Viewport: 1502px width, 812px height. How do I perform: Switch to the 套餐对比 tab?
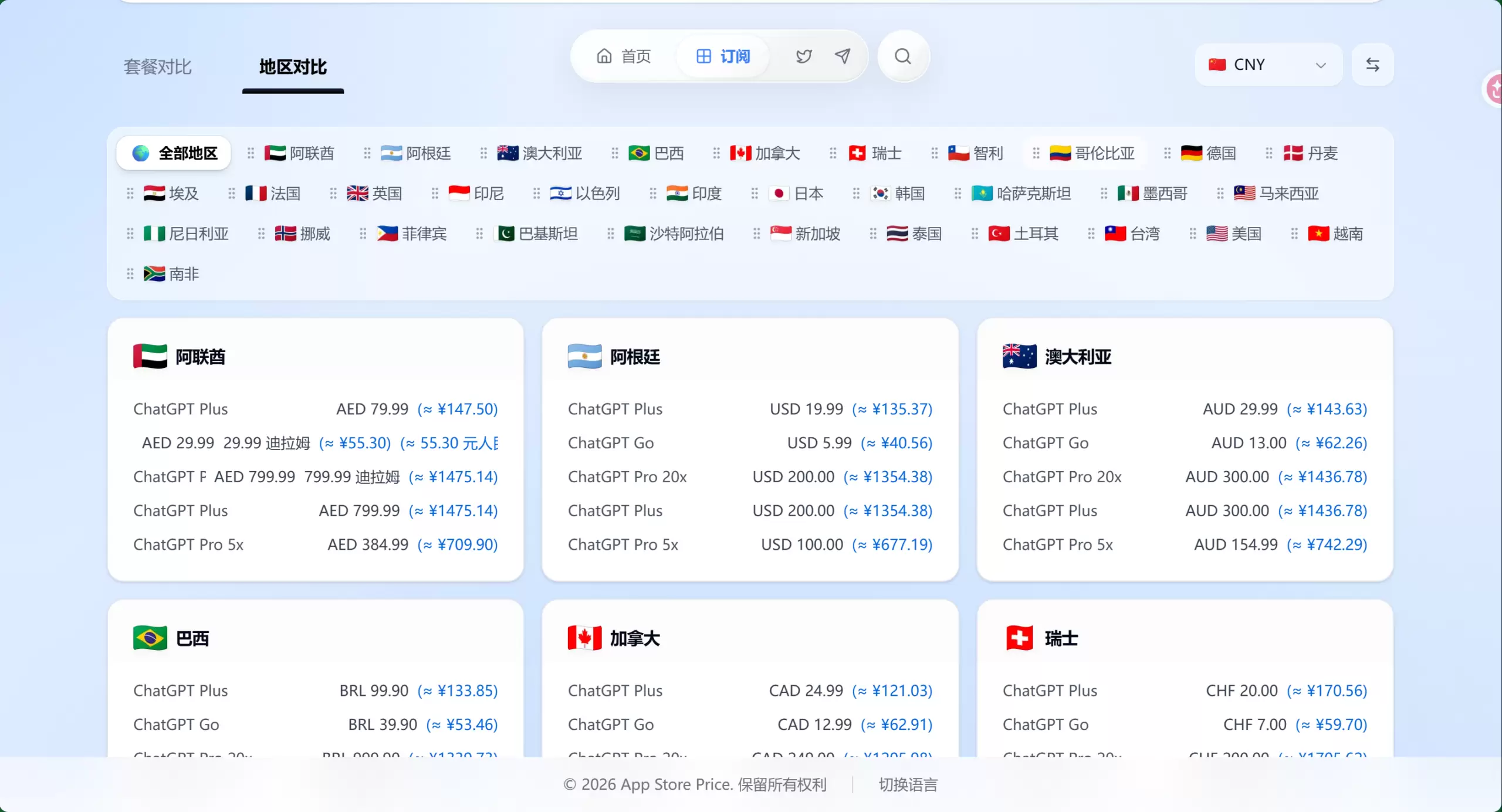tap(158, 67)
